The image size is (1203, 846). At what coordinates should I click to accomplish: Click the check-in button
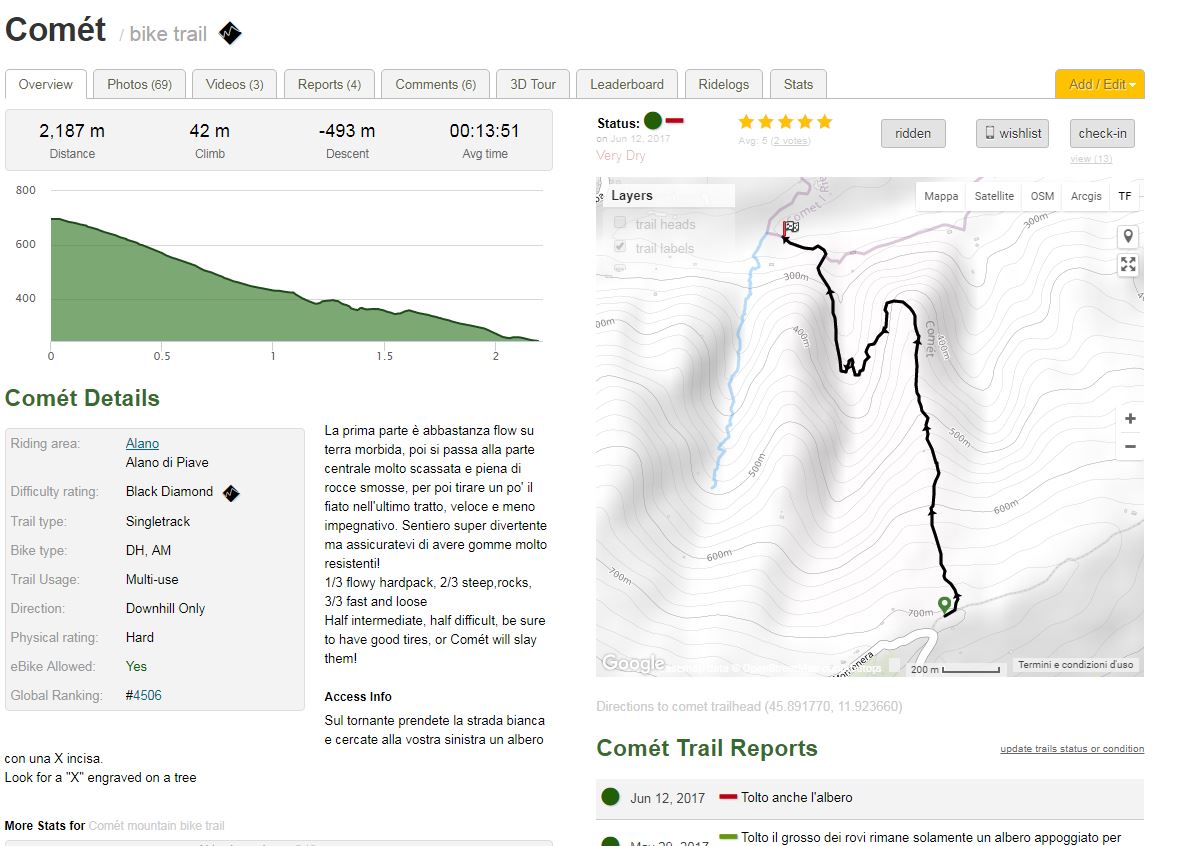[1102, 133]
